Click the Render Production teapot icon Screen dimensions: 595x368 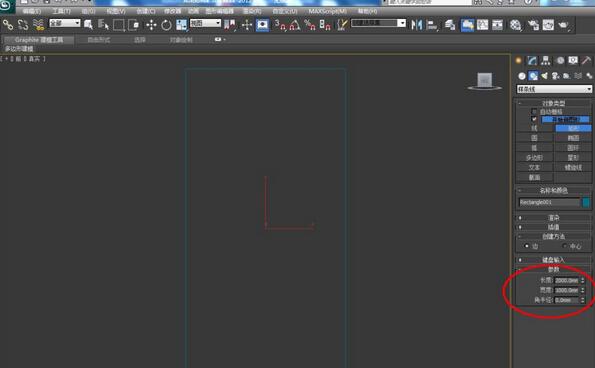click(564, 25)
